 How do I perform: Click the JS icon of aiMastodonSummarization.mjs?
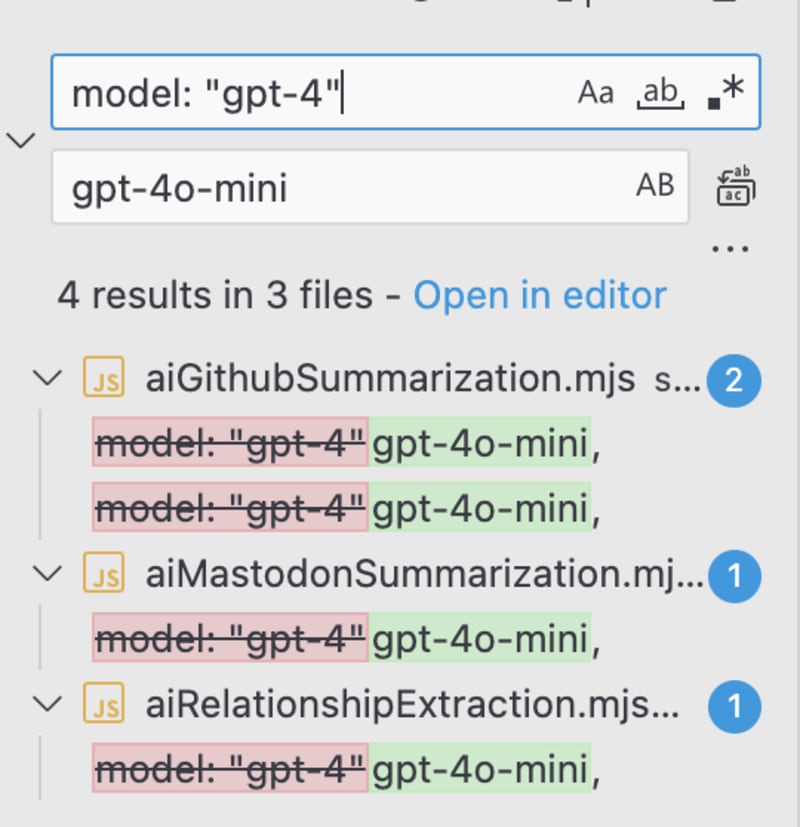pos(104,572)
